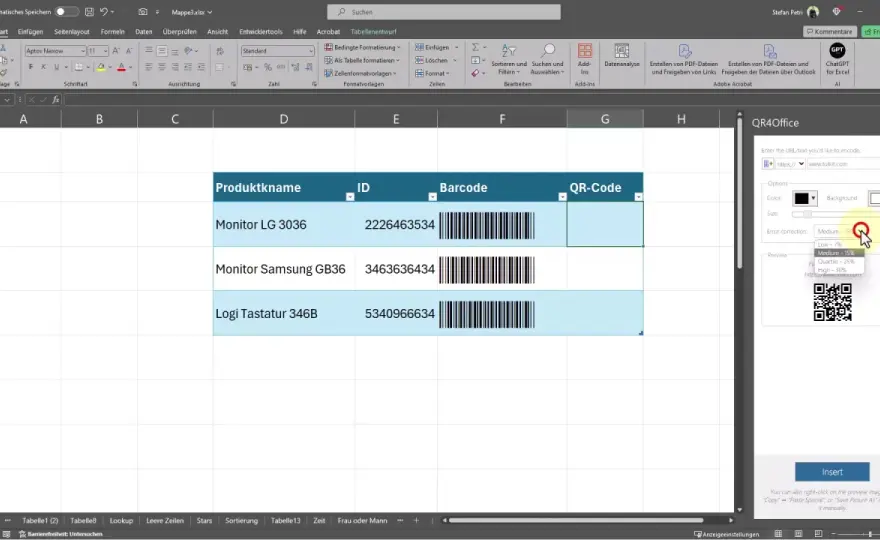The height and width of the screenshot is (540, 880).
Task: Open the AutoSum sigma button
Action: pos(475,47)
